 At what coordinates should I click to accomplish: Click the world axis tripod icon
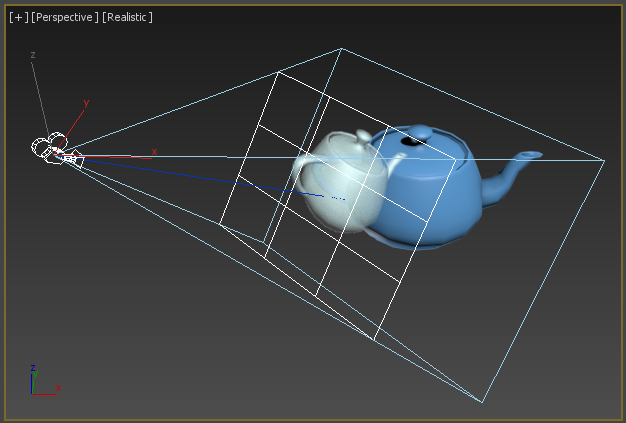click(x=45, y=380)
